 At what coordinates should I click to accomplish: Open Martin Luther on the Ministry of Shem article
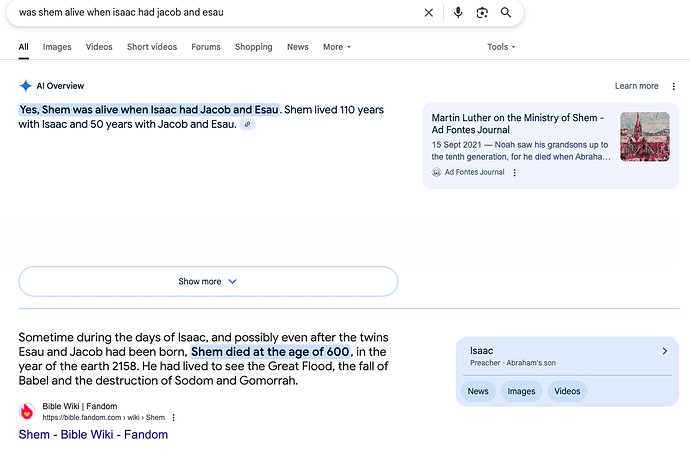click(x=518, y=124)
